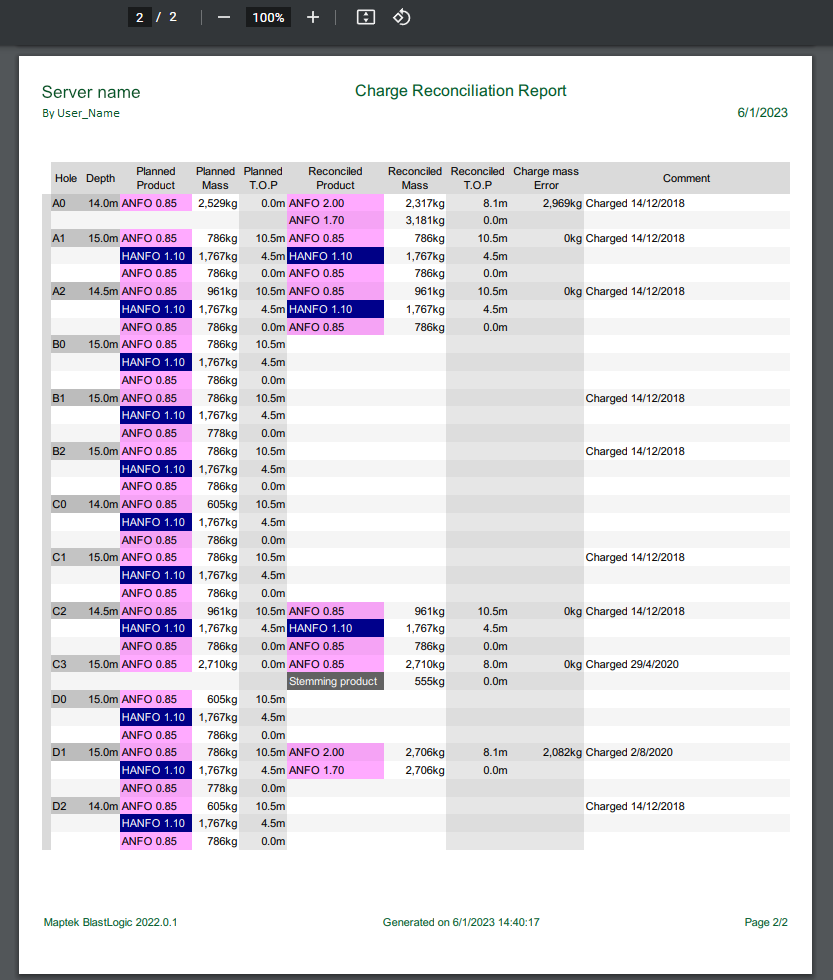Screen dimensions: 833x980
Task: Click the ANFO 2.00 reconciled cell for hole D1
Action: pos(336,752)
